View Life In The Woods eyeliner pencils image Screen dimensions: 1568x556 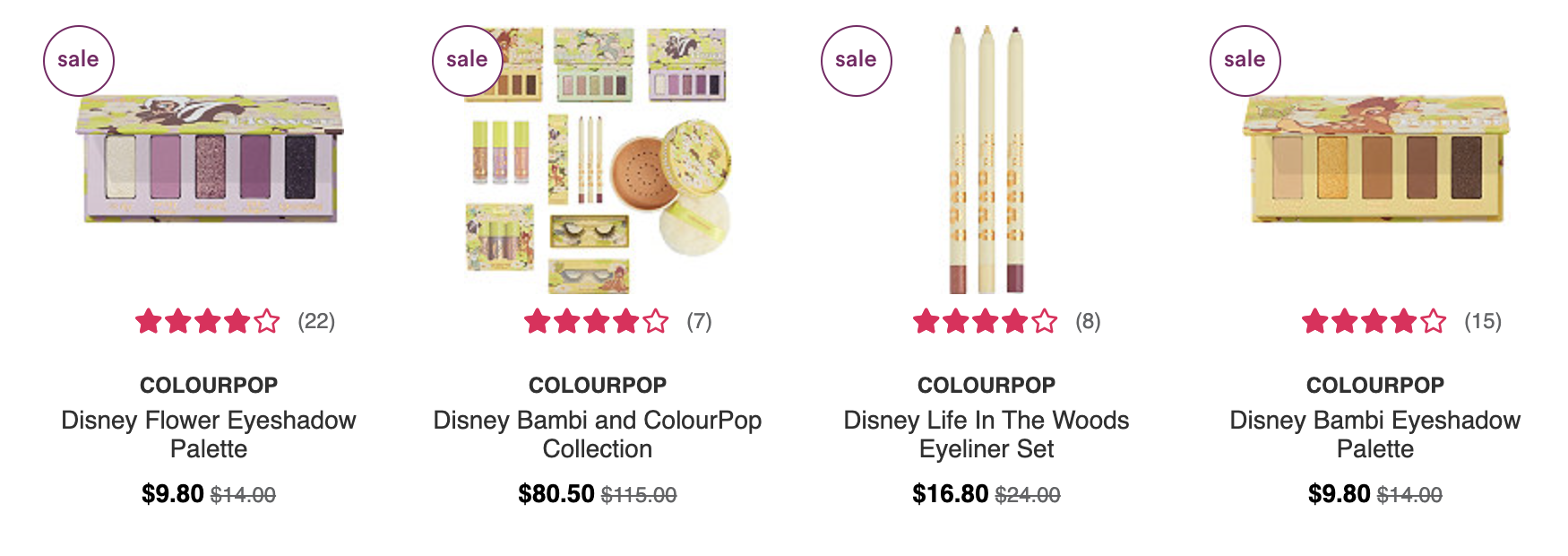[986, 160]
